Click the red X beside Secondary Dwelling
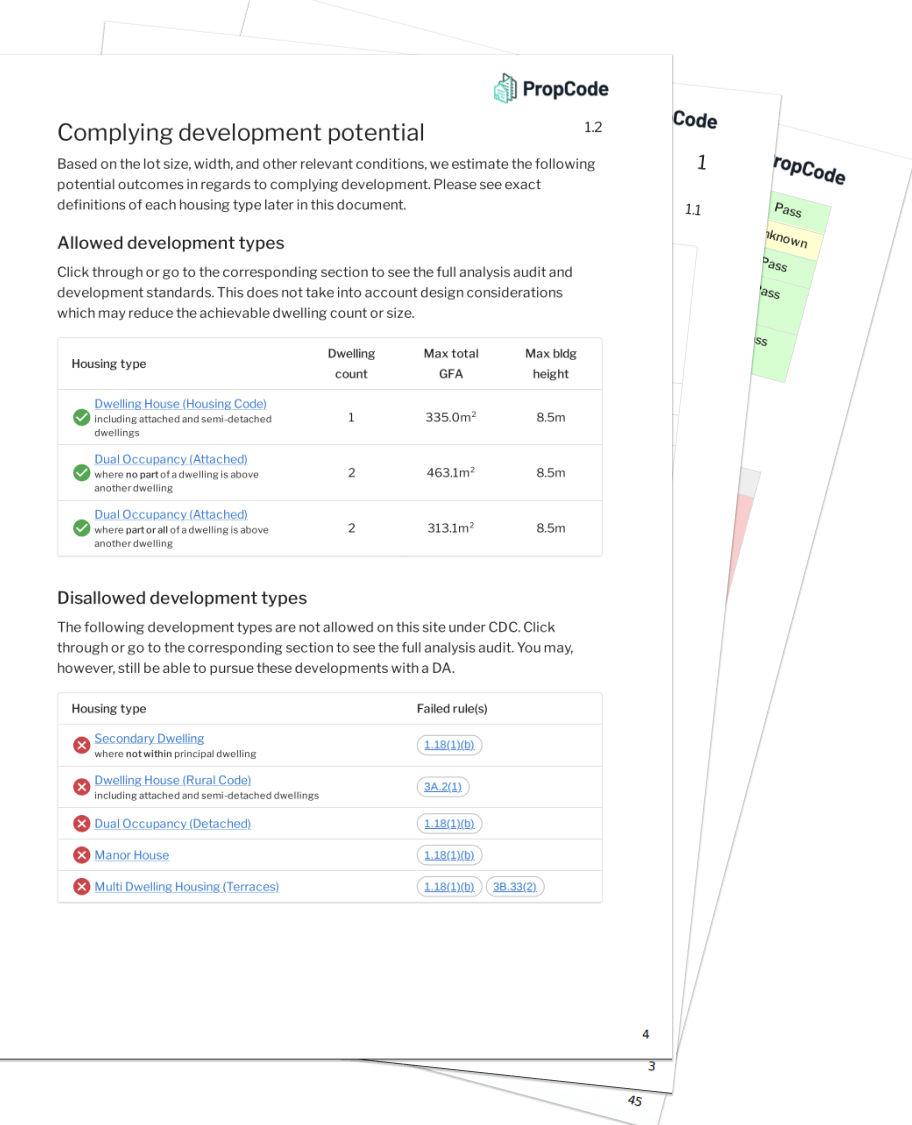Screen dimensions: 912x1125 [81, 745]
